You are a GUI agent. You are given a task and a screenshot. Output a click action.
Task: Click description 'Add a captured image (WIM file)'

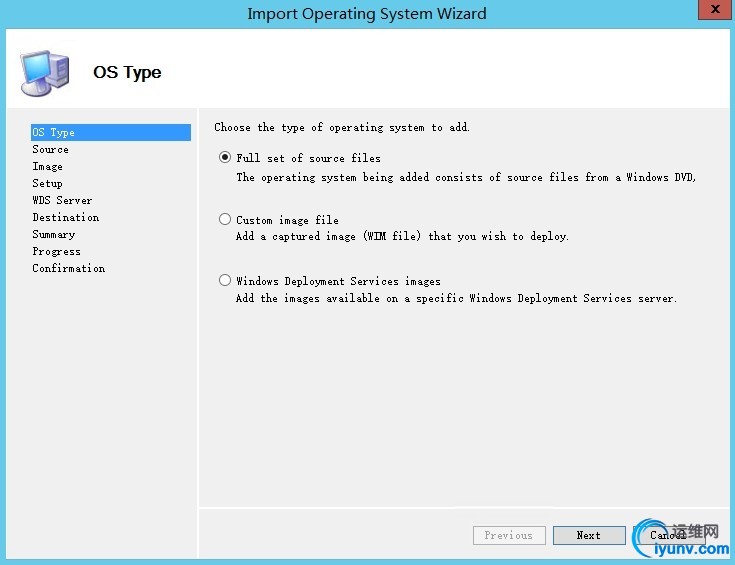coord(329,236)
